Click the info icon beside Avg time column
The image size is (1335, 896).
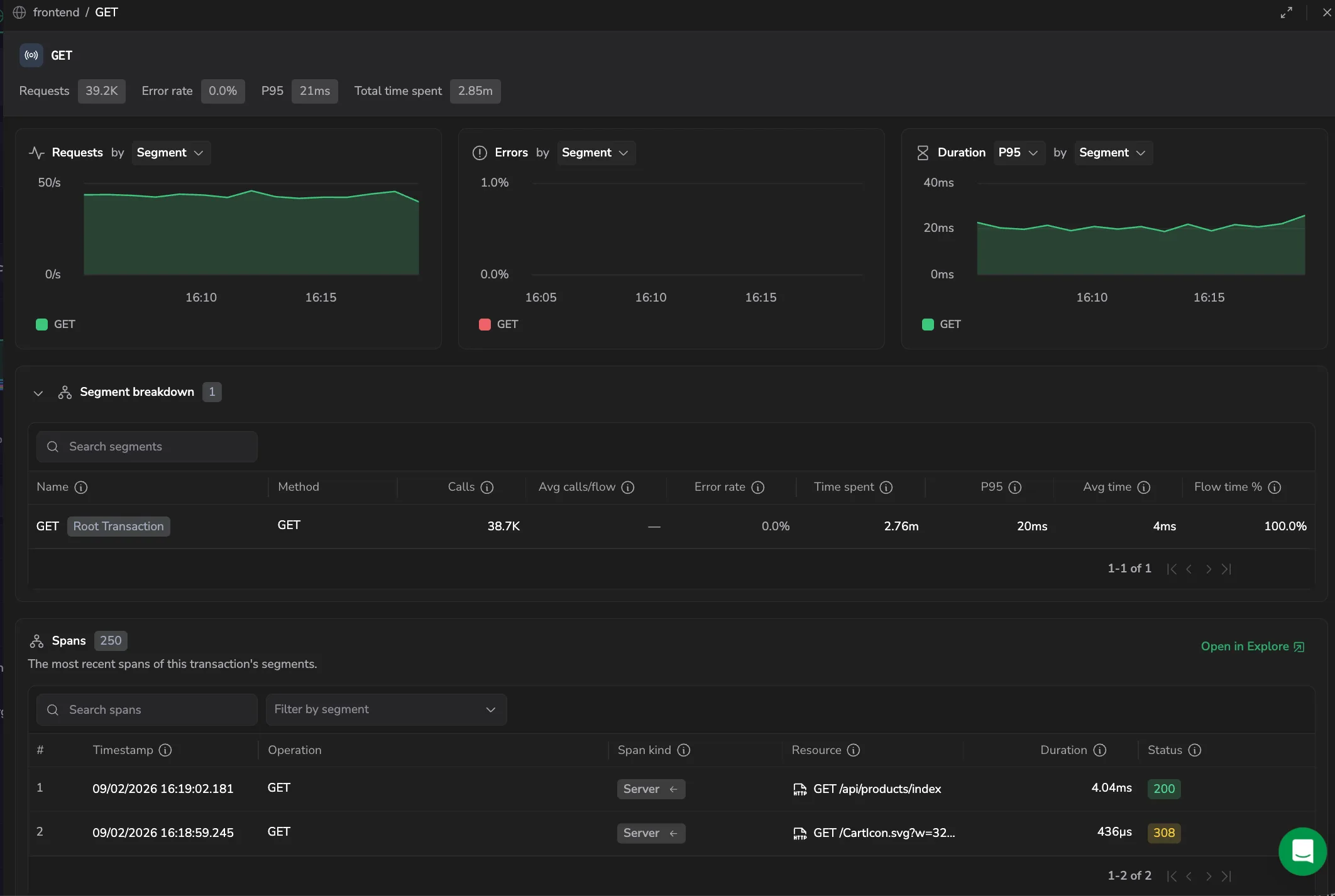coord(1144,487)
